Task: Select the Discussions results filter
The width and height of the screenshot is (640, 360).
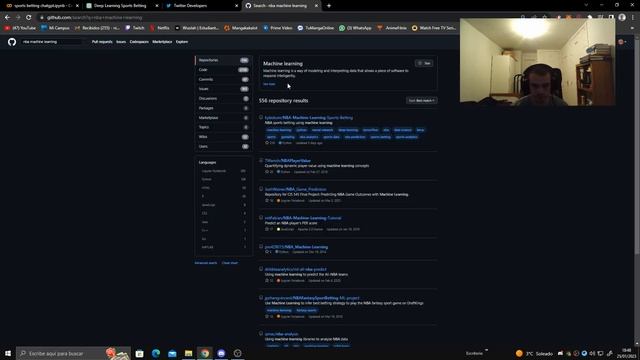Action: [223, 98]
